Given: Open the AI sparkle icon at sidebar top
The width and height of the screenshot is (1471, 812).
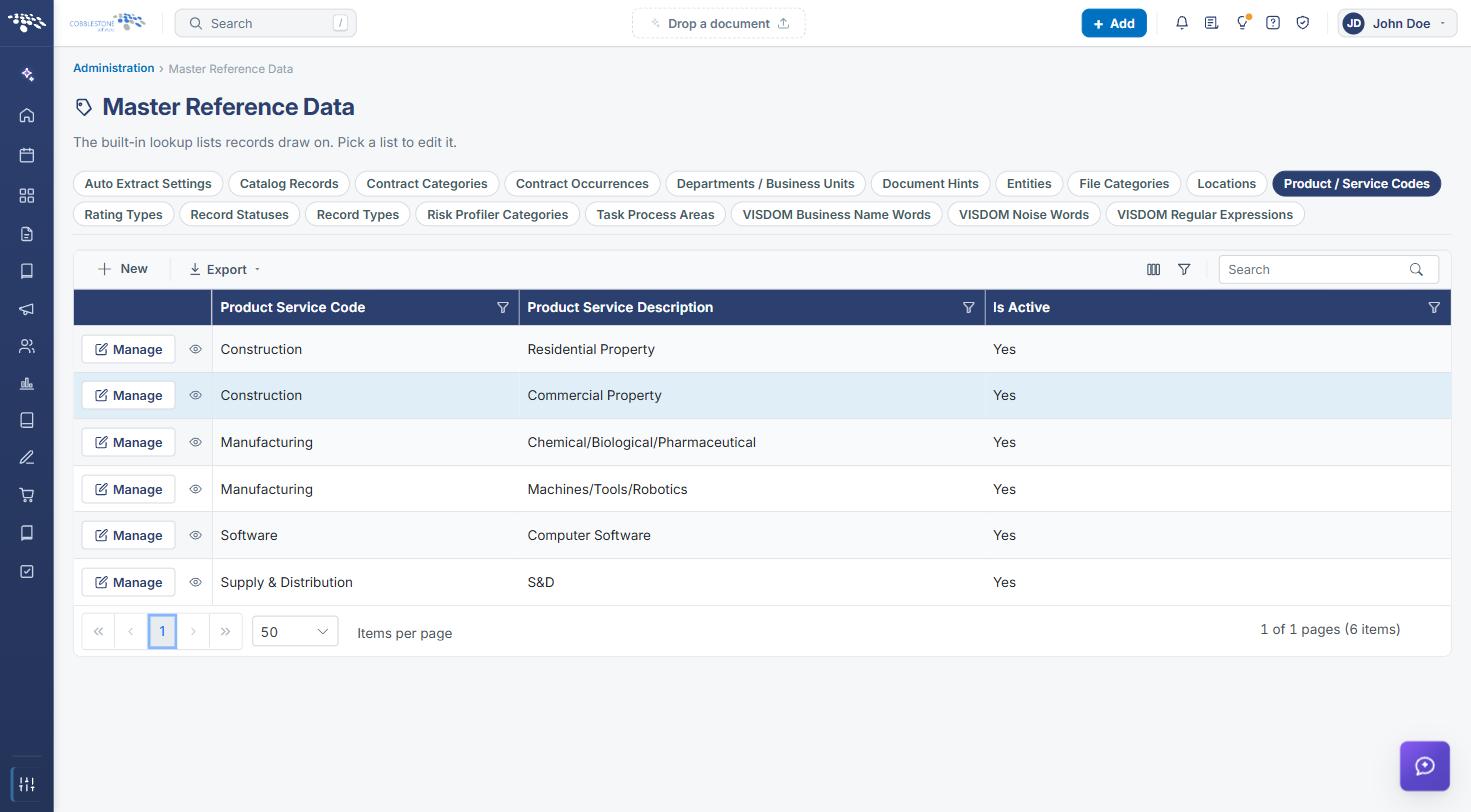Looking at the screenshot, I should (x=27, y=75).
